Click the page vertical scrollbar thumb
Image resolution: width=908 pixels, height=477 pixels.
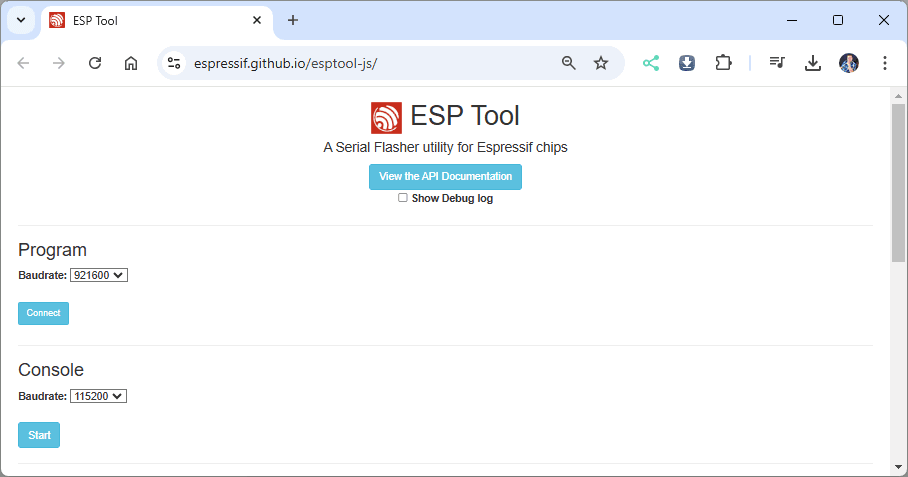(898, 180)
